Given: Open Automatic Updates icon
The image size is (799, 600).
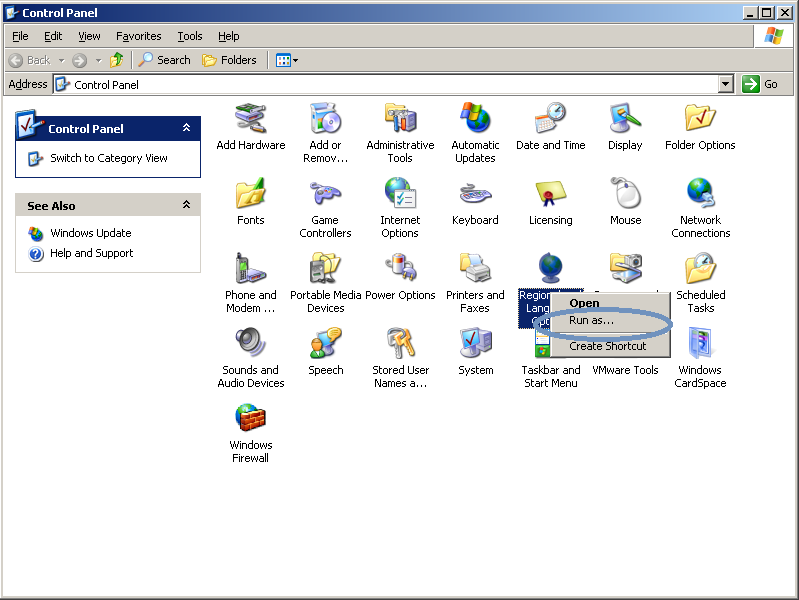Looking at the screenshot, I should point(475,118).
